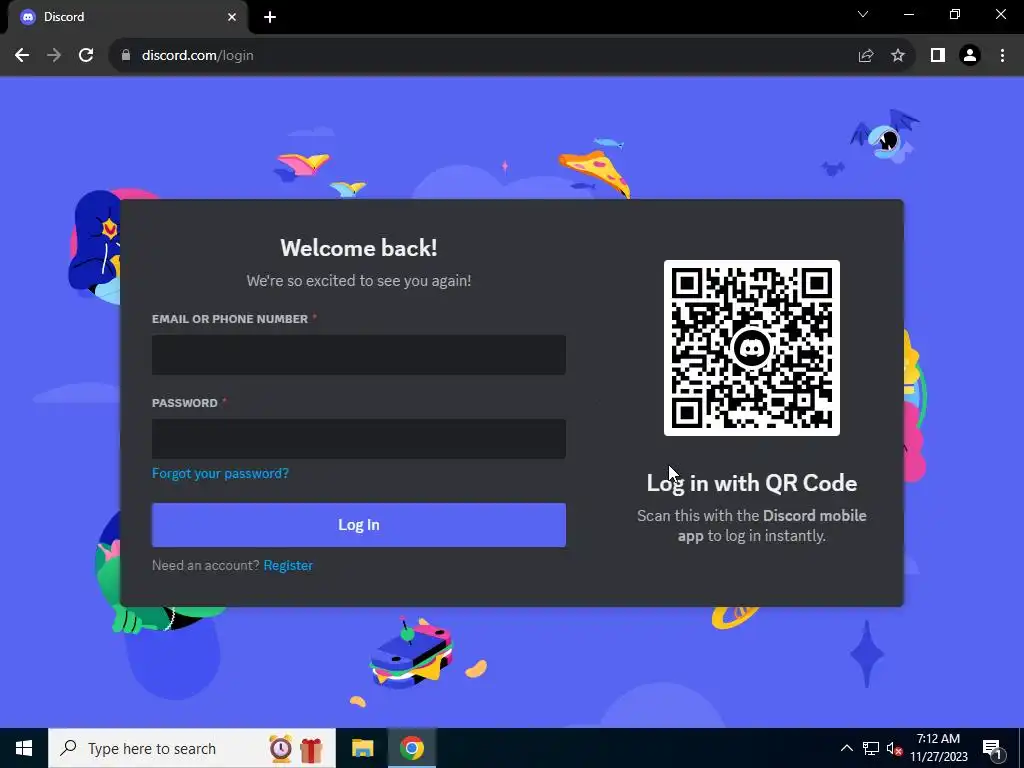
Task: View site info via the lock icon
Action: pos(126,56)
